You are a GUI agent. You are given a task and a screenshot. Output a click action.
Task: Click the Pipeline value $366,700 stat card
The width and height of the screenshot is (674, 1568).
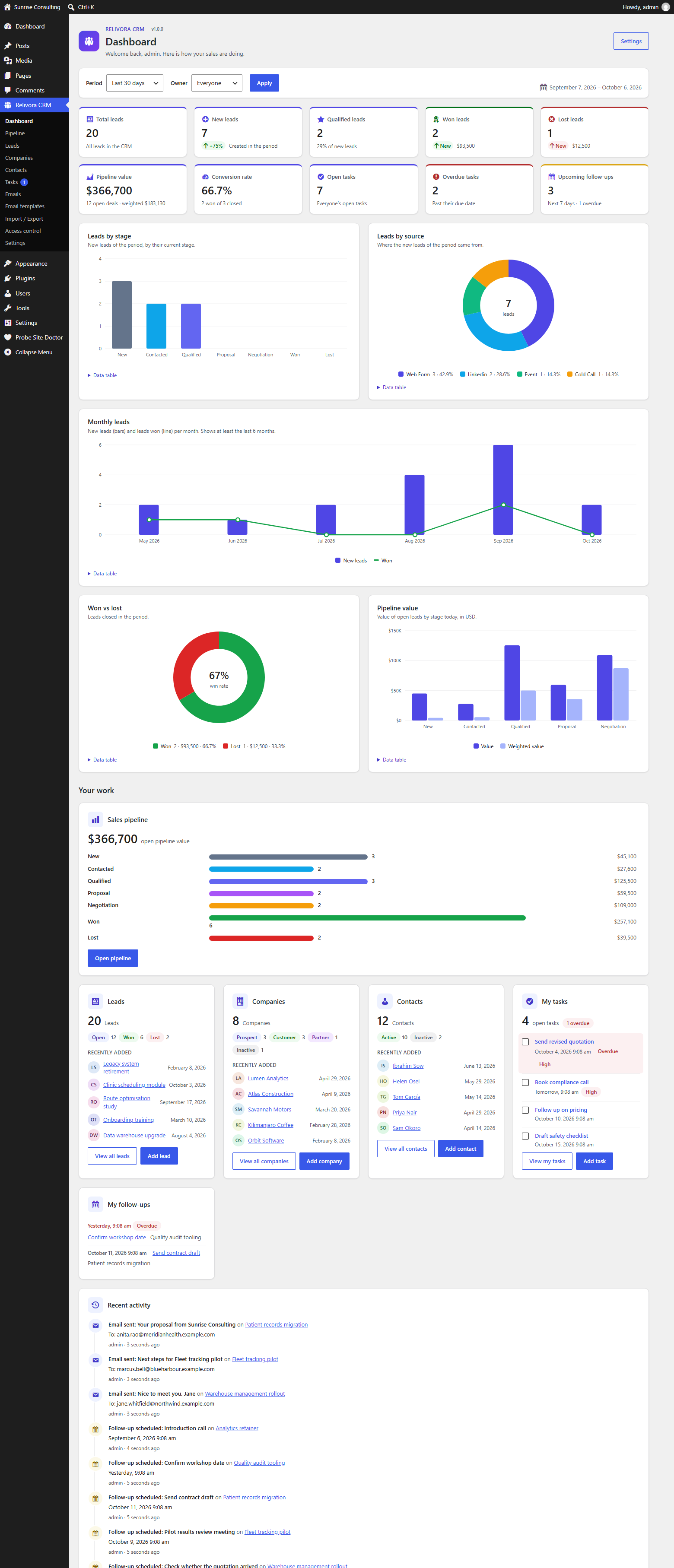pyautogui.click(x=133, y=189)
